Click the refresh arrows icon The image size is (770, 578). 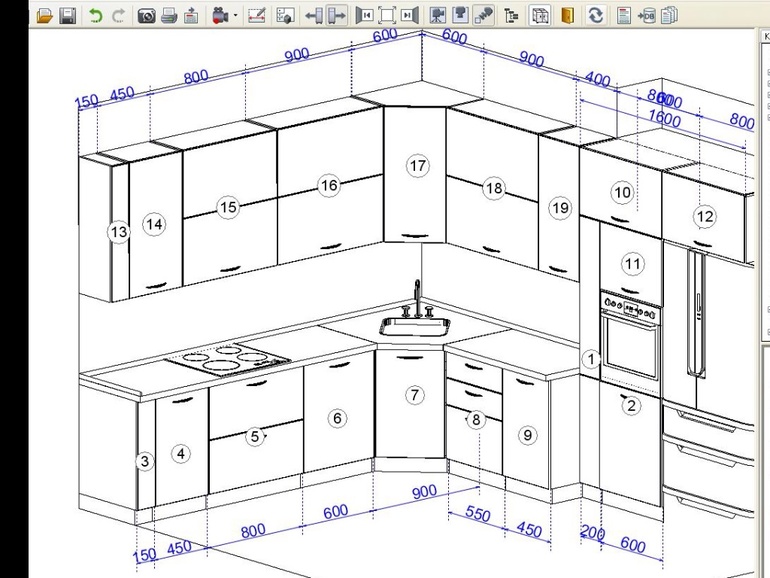coord(595,15)
